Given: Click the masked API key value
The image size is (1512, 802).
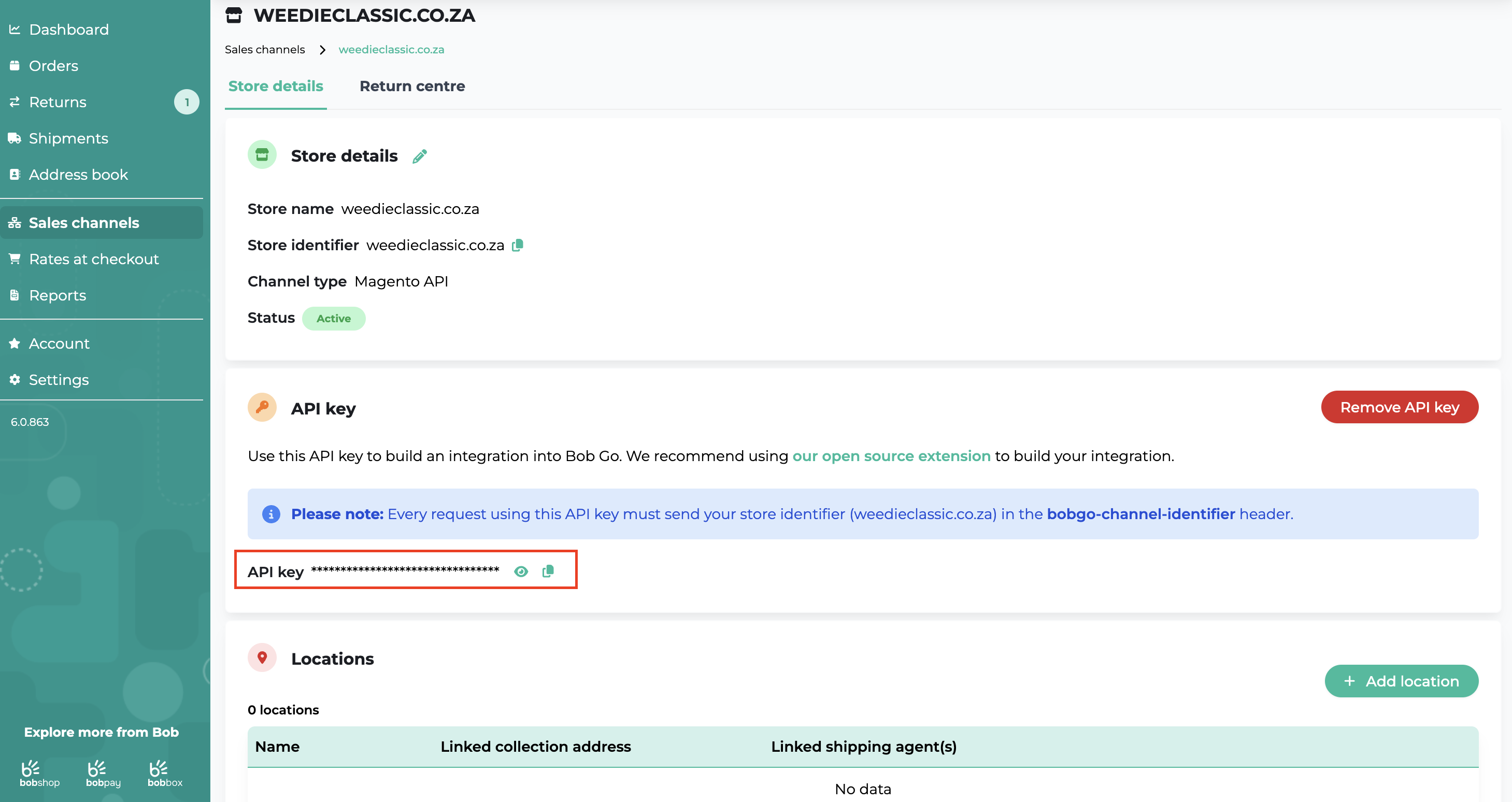Looking at the screenshot, I should click(x=406, y=570).
